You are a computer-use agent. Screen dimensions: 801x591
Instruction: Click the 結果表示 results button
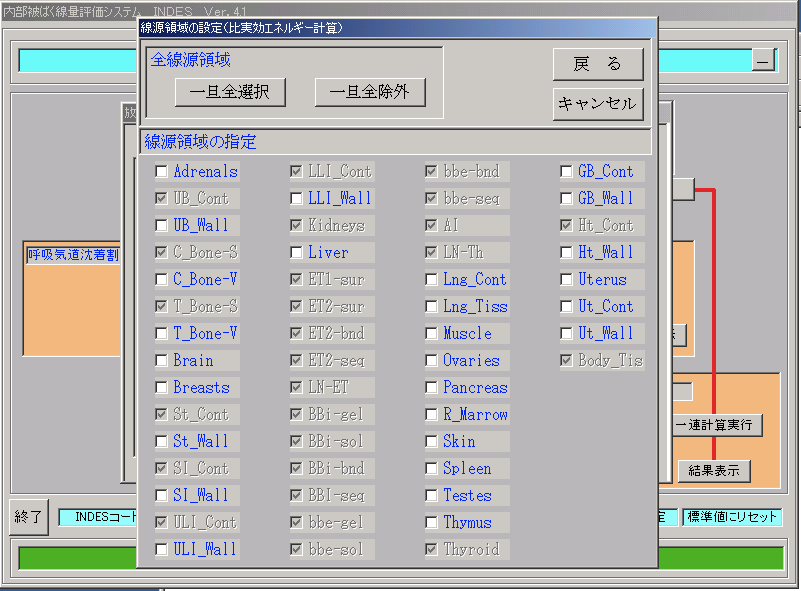click(713, 471)
